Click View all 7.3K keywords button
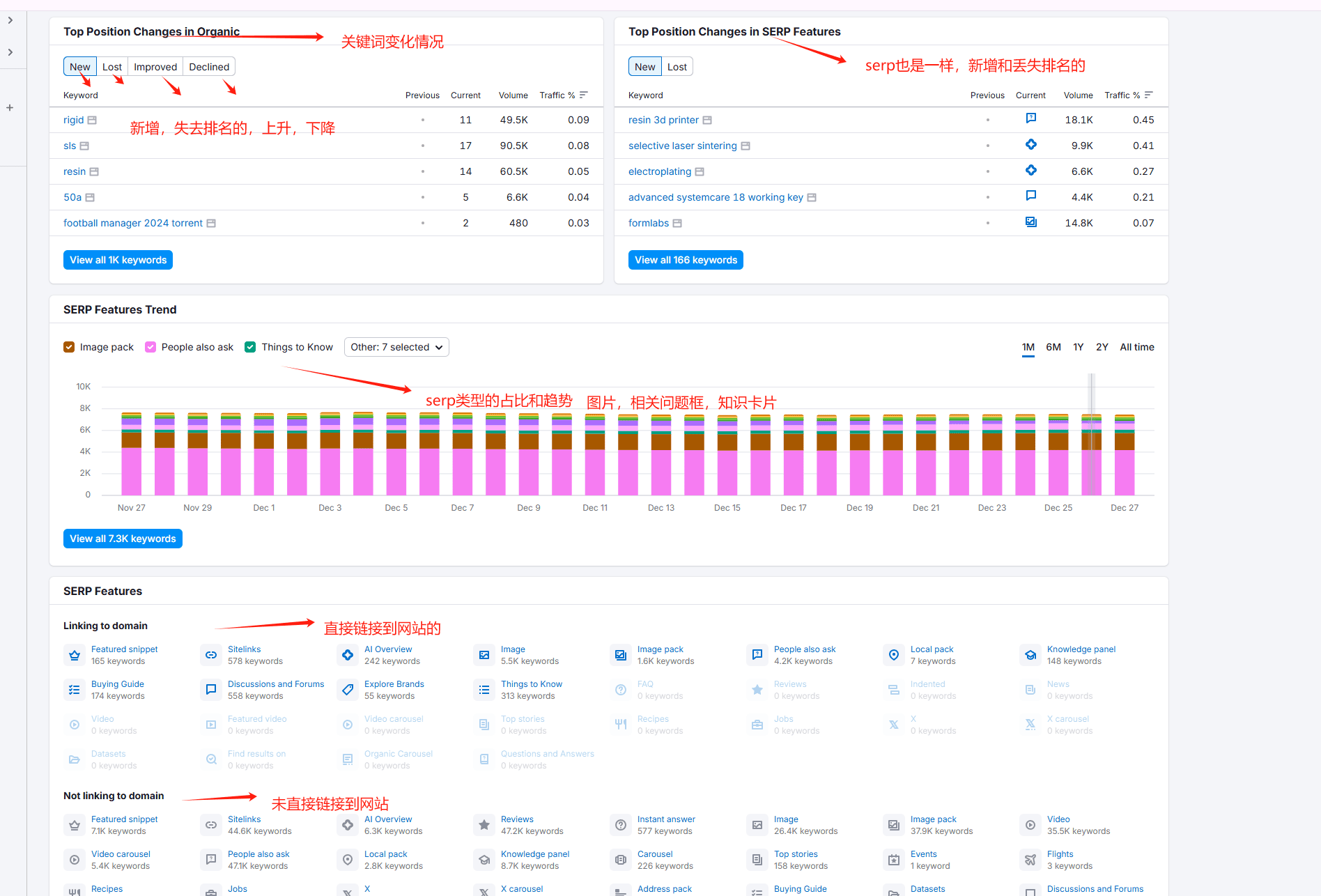Viewport: 1321px width, 896px height. click(x=123, y=539)
